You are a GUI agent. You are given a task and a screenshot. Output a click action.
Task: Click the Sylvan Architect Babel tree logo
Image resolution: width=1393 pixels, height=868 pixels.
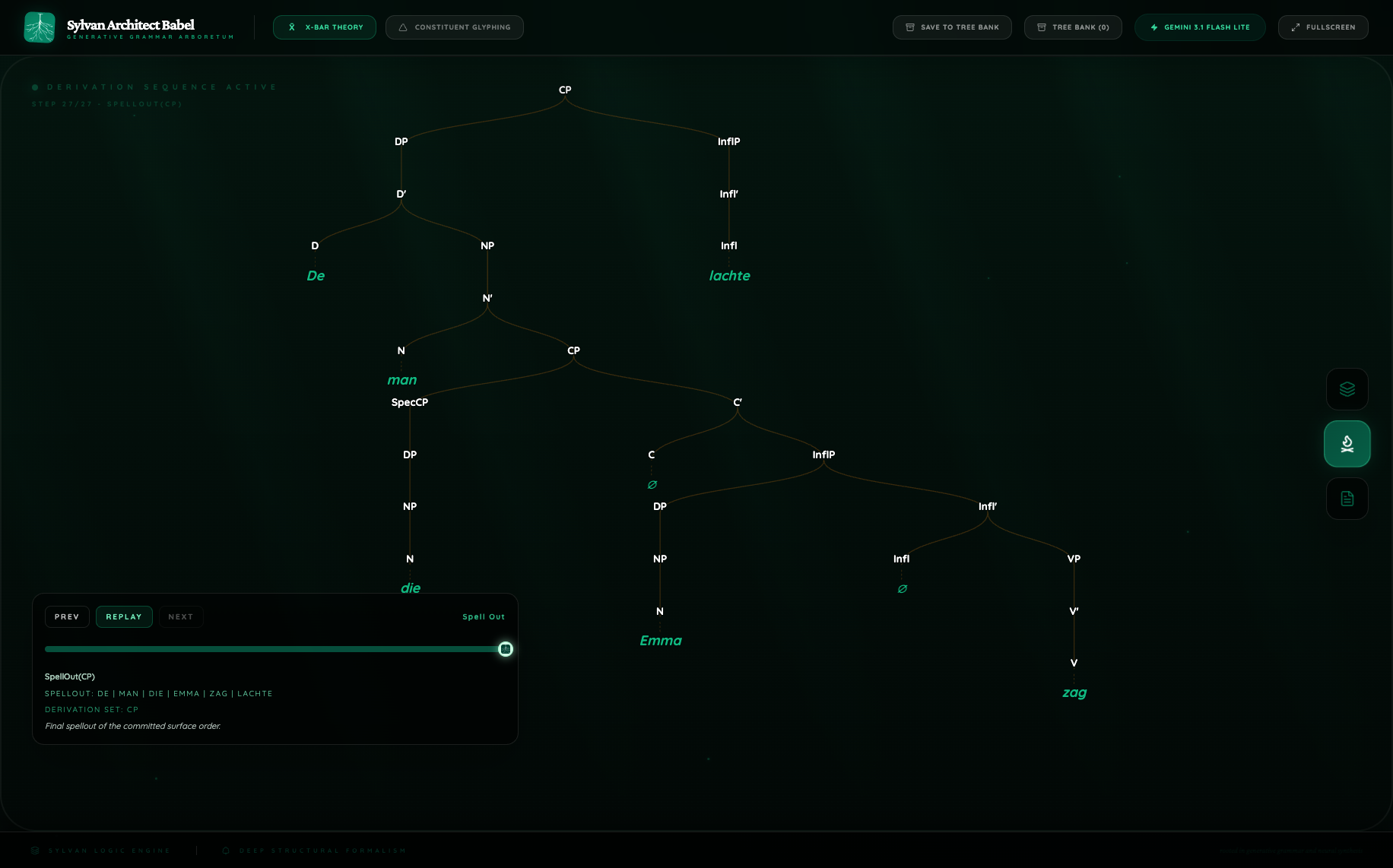tap(40, 27)
